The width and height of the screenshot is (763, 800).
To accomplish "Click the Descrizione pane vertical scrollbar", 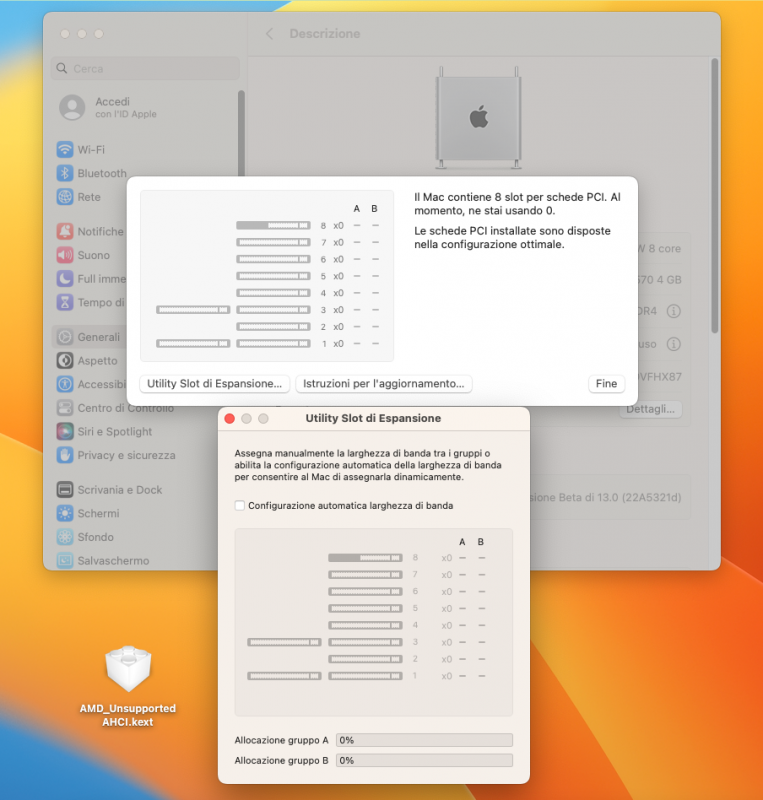I will click(x=715, y=196).
